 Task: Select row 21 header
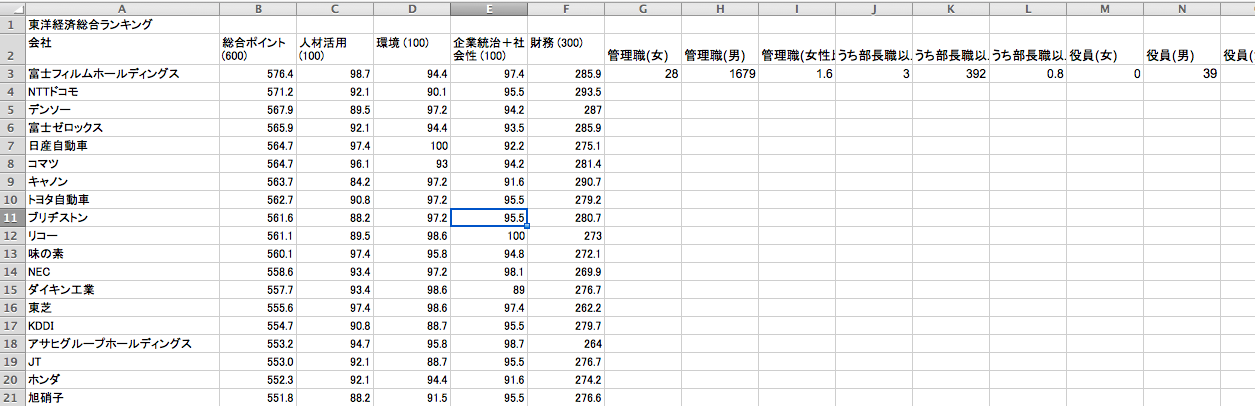tap(12, 397)
